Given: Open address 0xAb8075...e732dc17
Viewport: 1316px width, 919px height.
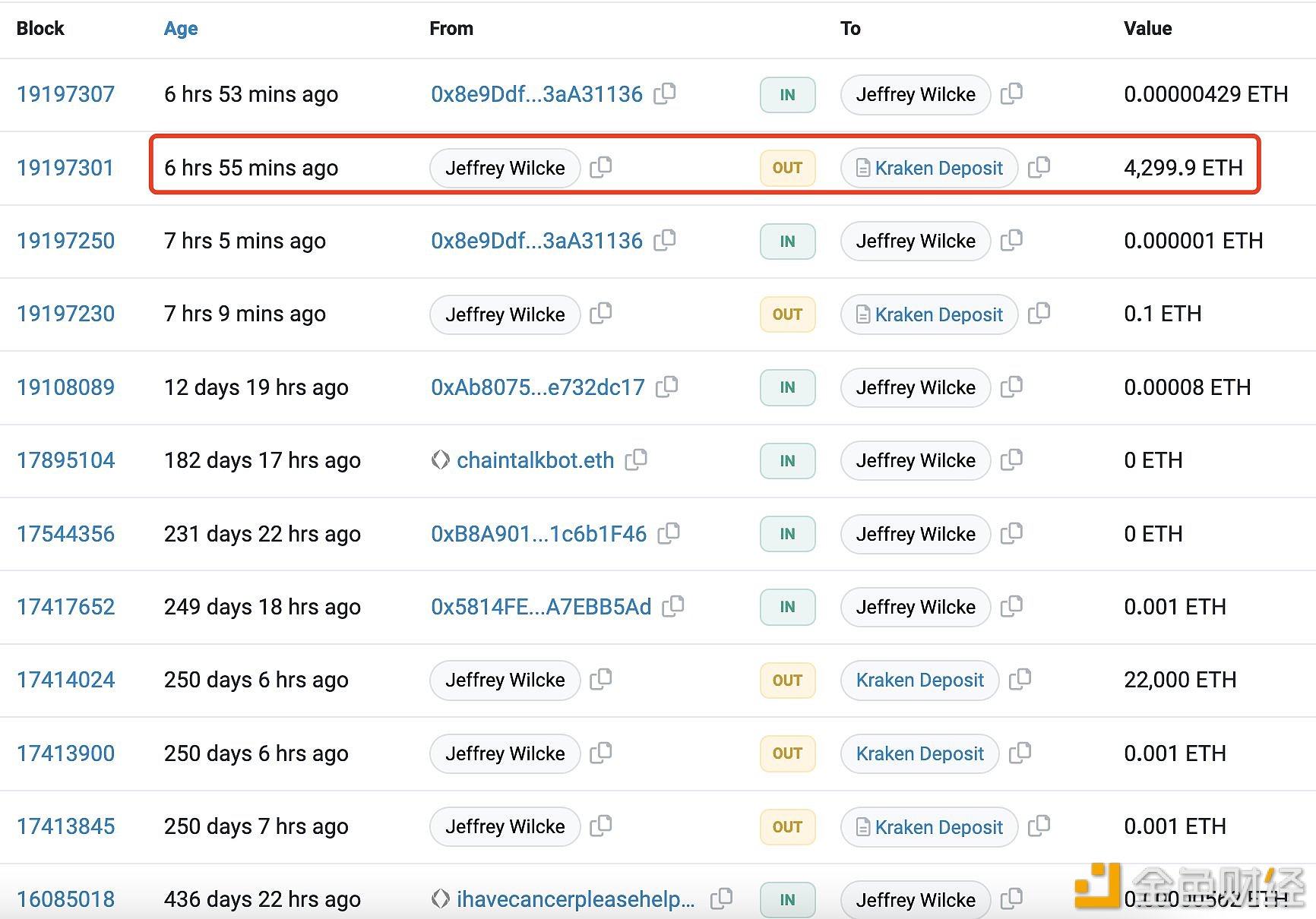Looking at the screenshot, I should click(538, 387).
